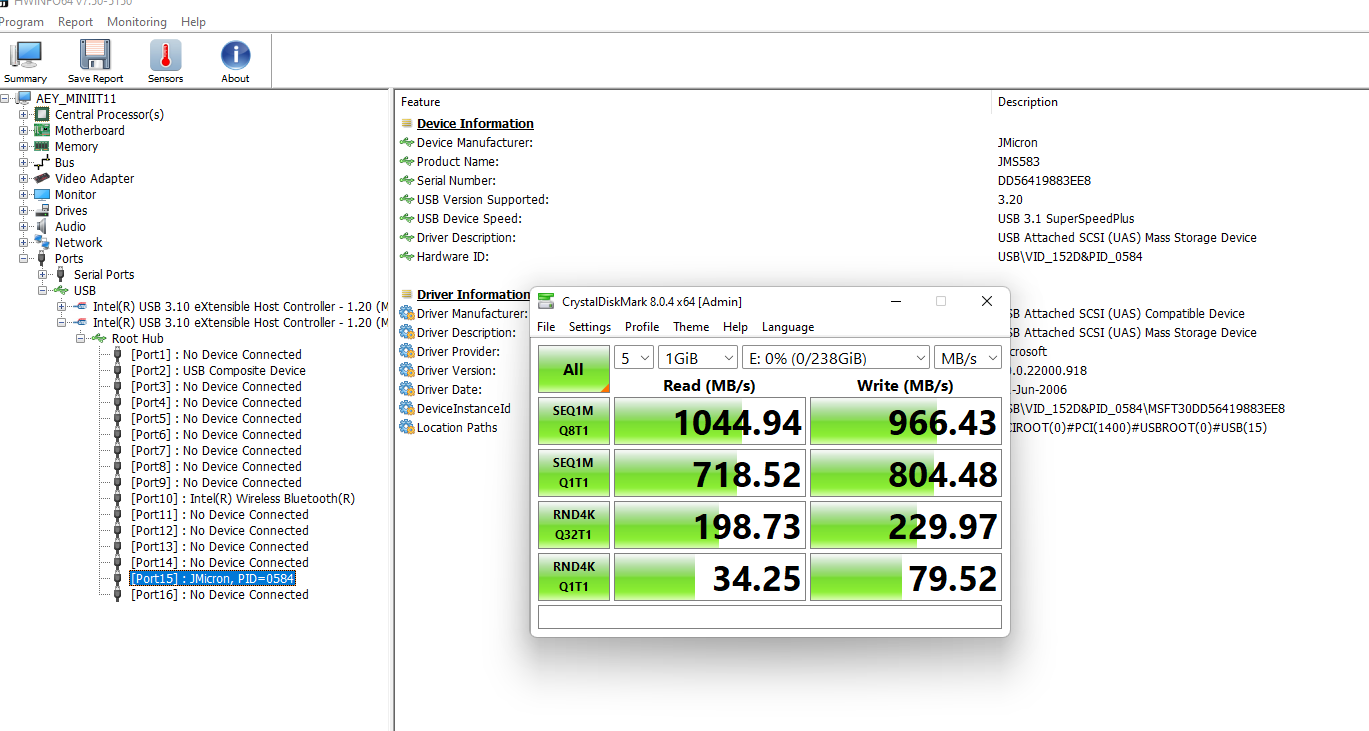Collapse the Ports tree node
The height and width of the screenshot is (731, 1369).
click(x=24, y=258)
